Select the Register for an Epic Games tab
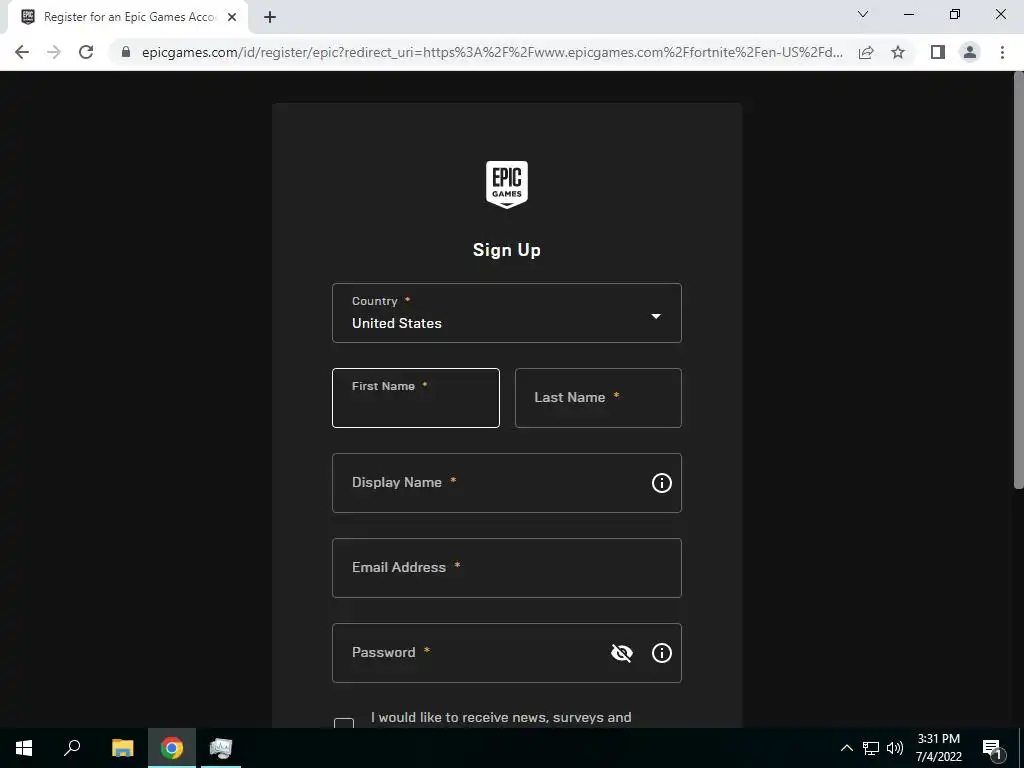1024x768 pixels. pyautogui.click(x=128, y=17)
